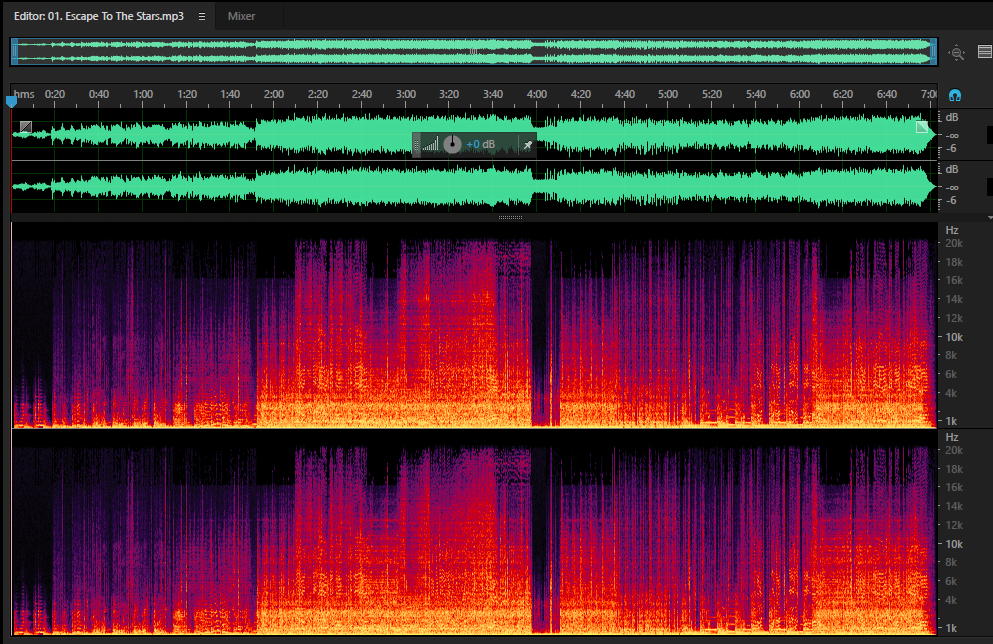993x644 pixels.
Task: Click the striped list icon beside the zoom magnifier
Action: coord(985,52)
